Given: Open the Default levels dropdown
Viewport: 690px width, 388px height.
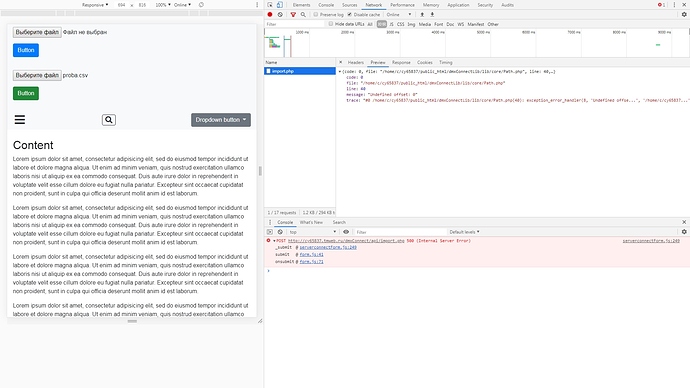Looking at the screenshot, I should pos(464,232).
